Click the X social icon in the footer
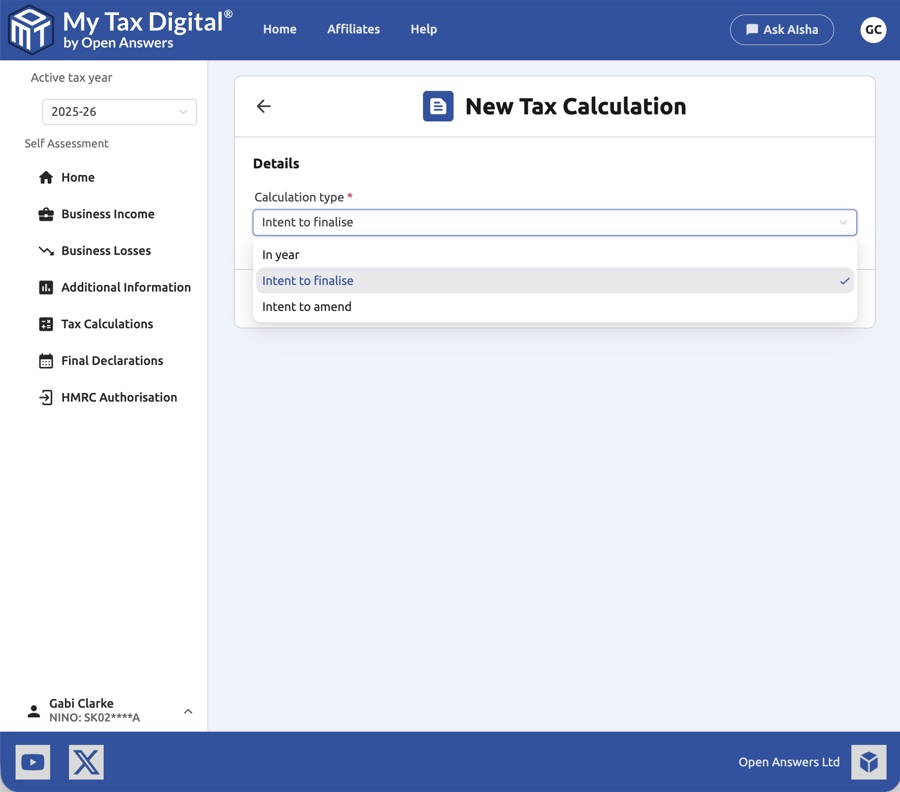 pyautogui.click(x=86, y=762)
